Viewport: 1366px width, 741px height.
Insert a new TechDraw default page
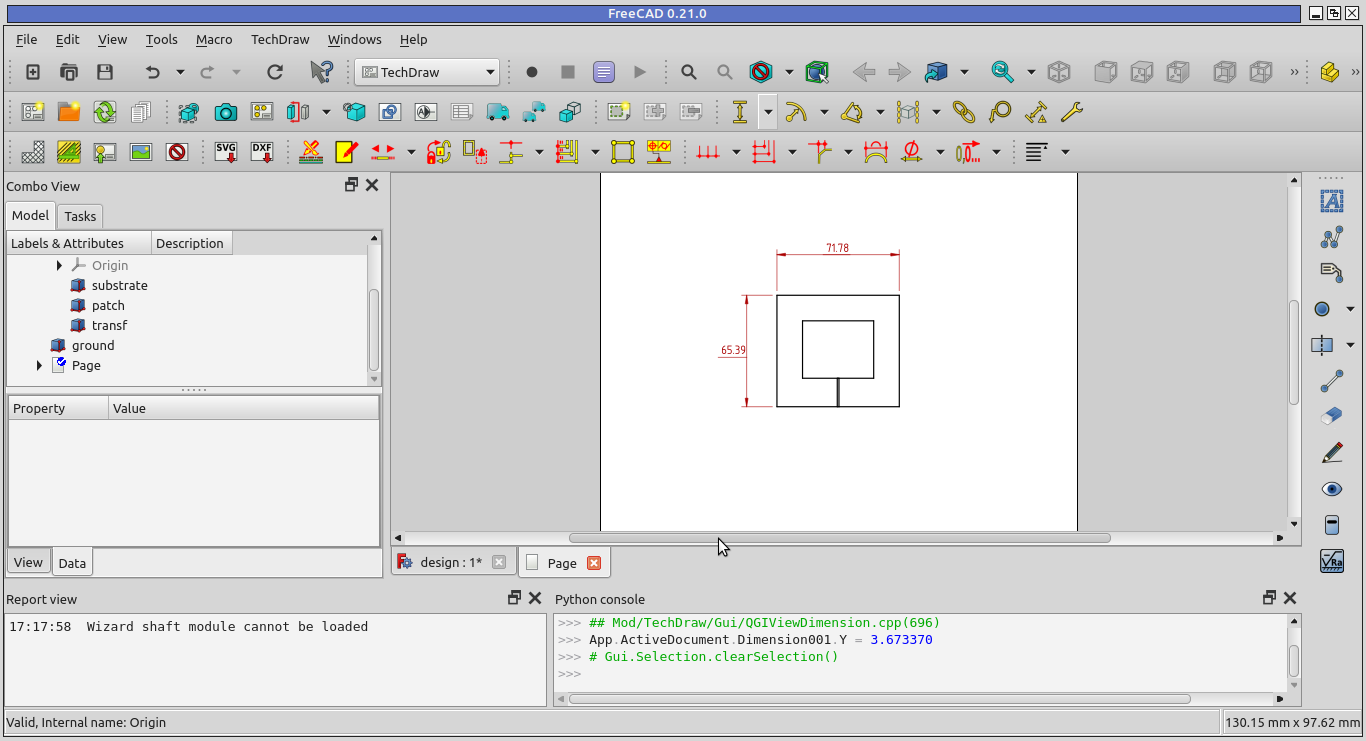[31, 112]
